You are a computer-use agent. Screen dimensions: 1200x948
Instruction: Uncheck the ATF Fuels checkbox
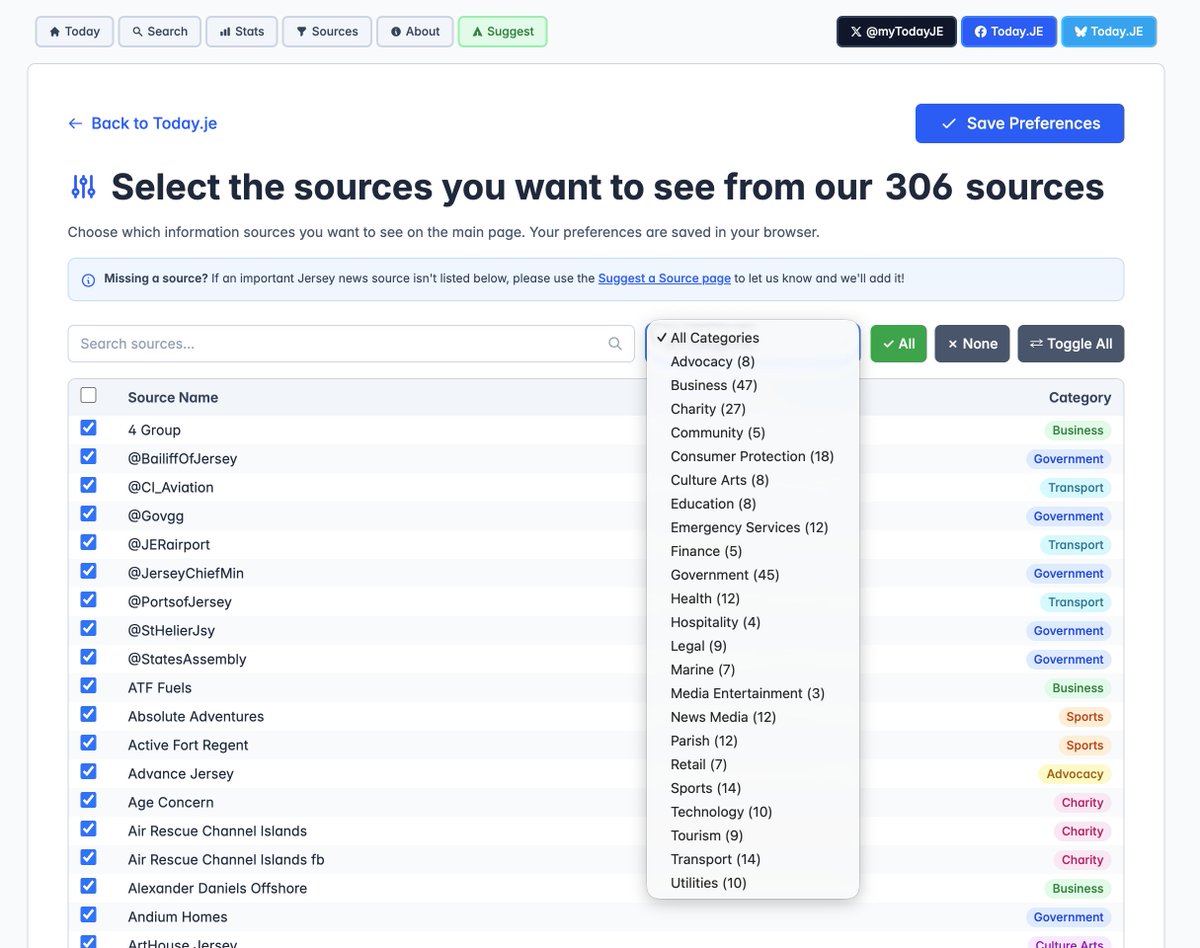pyautogui.click(x=88, y=686)
